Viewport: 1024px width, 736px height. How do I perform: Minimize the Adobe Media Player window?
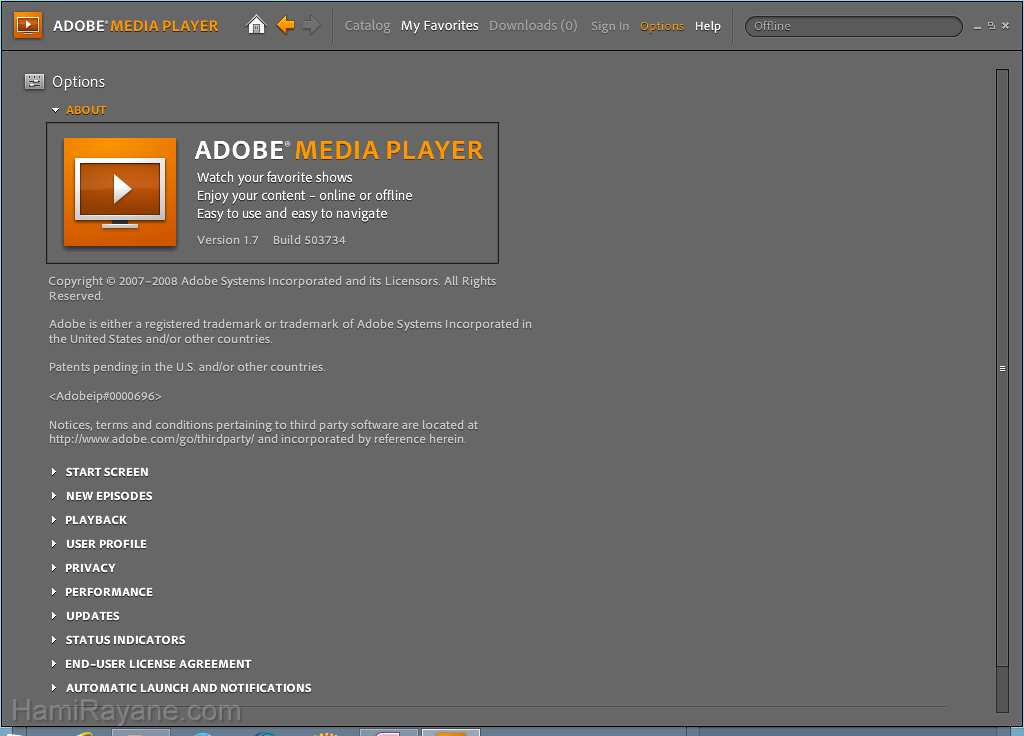click(x=977, y=26)
